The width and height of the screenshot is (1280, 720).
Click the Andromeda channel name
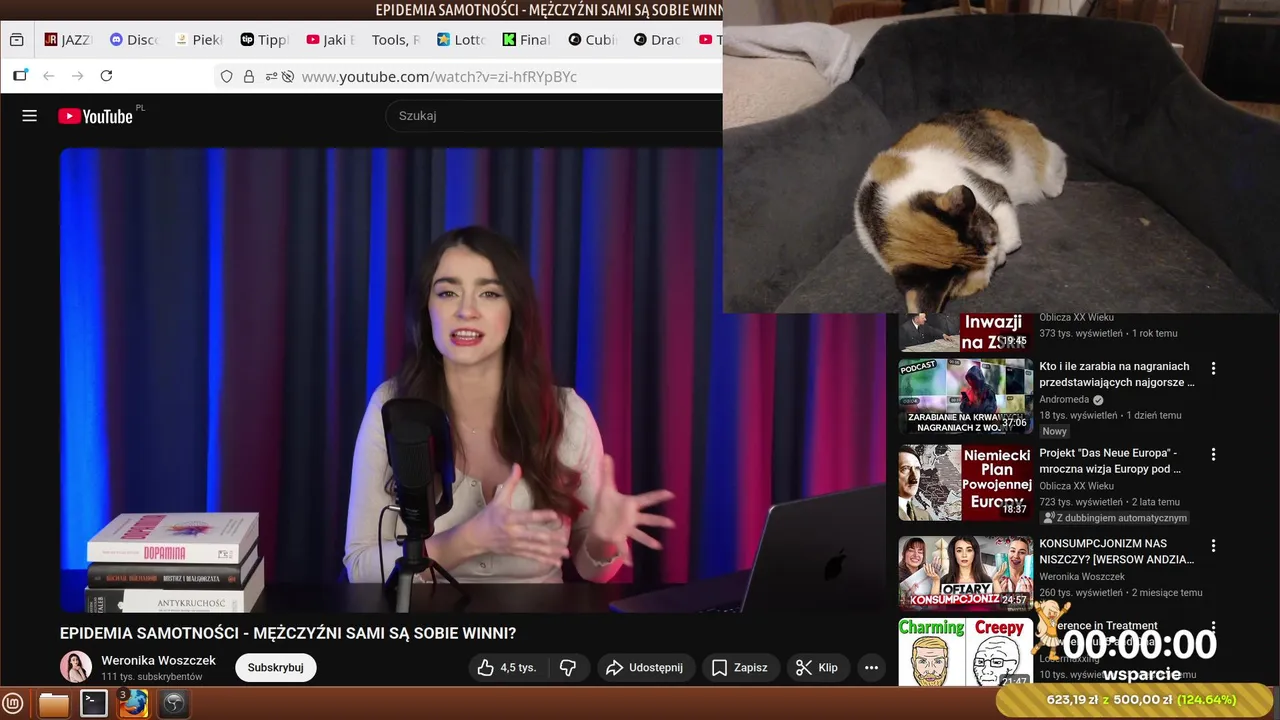pos(1064,399)
